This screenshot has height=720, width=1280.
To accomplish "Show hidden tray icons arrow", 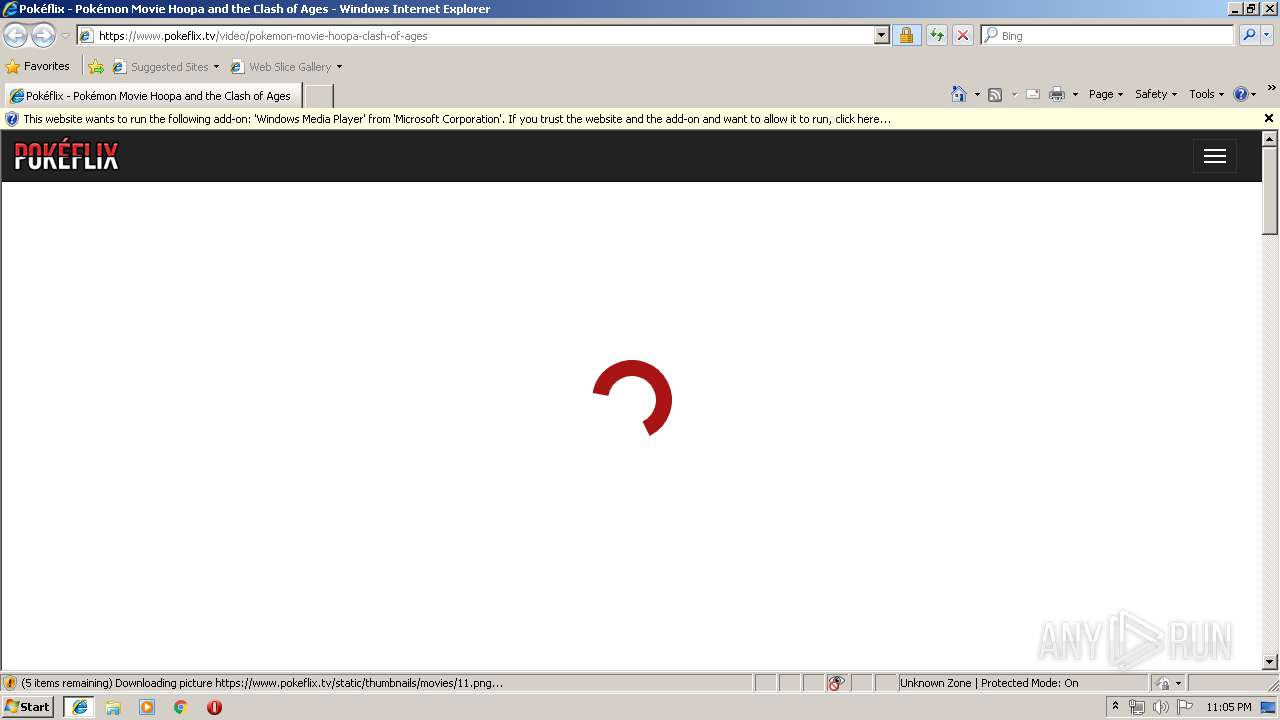I will [1115, 707].
